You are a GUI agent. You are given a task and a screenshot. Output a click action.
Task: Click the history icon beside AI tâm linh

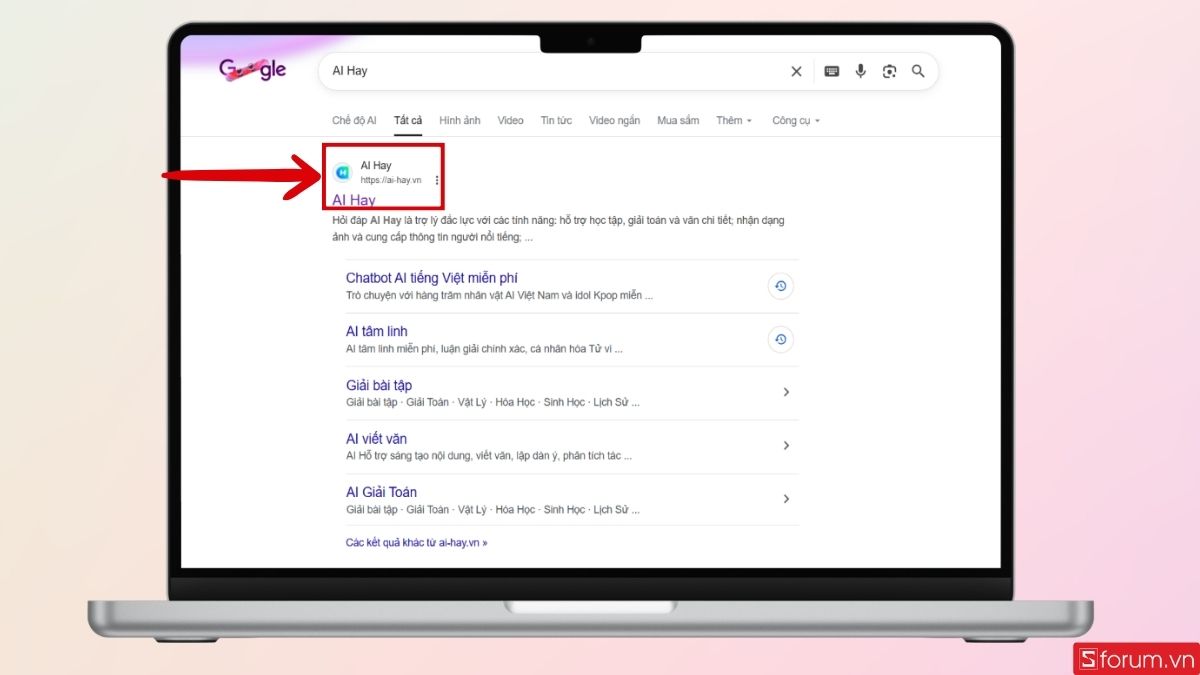click(781, 339)
